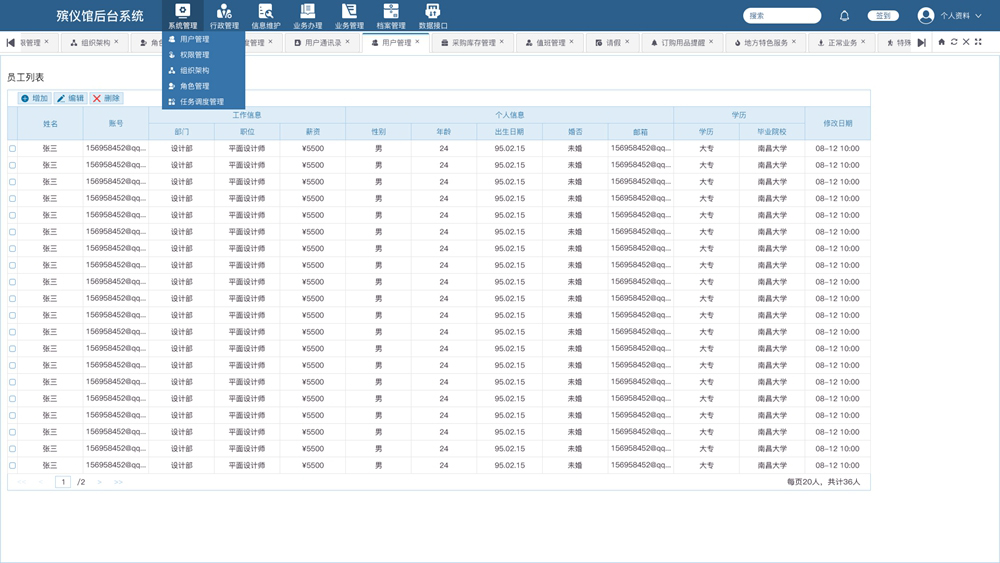Switch to the 采购库存管理 tab
This screenshot has height=563, width=1000.
pos(473,43)
